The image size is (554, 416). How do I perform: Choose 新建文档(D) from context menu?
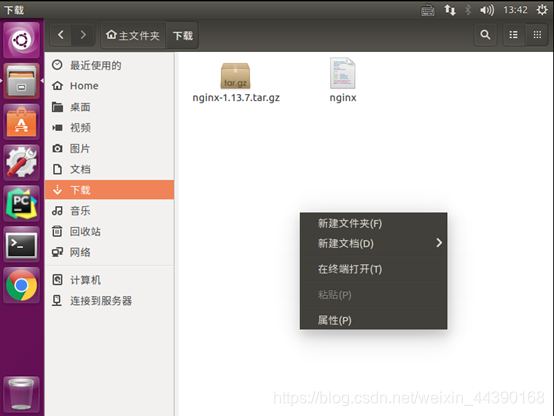click(x=373, y=244)
